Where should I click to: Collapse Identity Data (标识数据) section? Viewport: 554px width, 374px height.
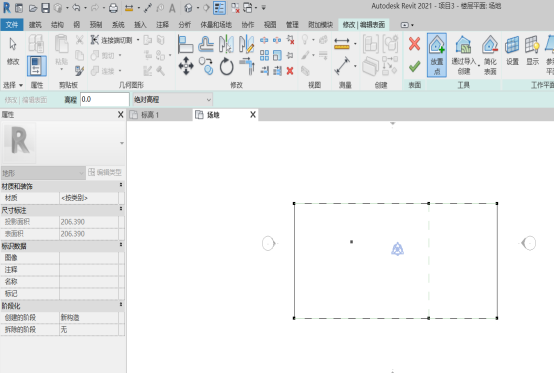pos(121,245)
